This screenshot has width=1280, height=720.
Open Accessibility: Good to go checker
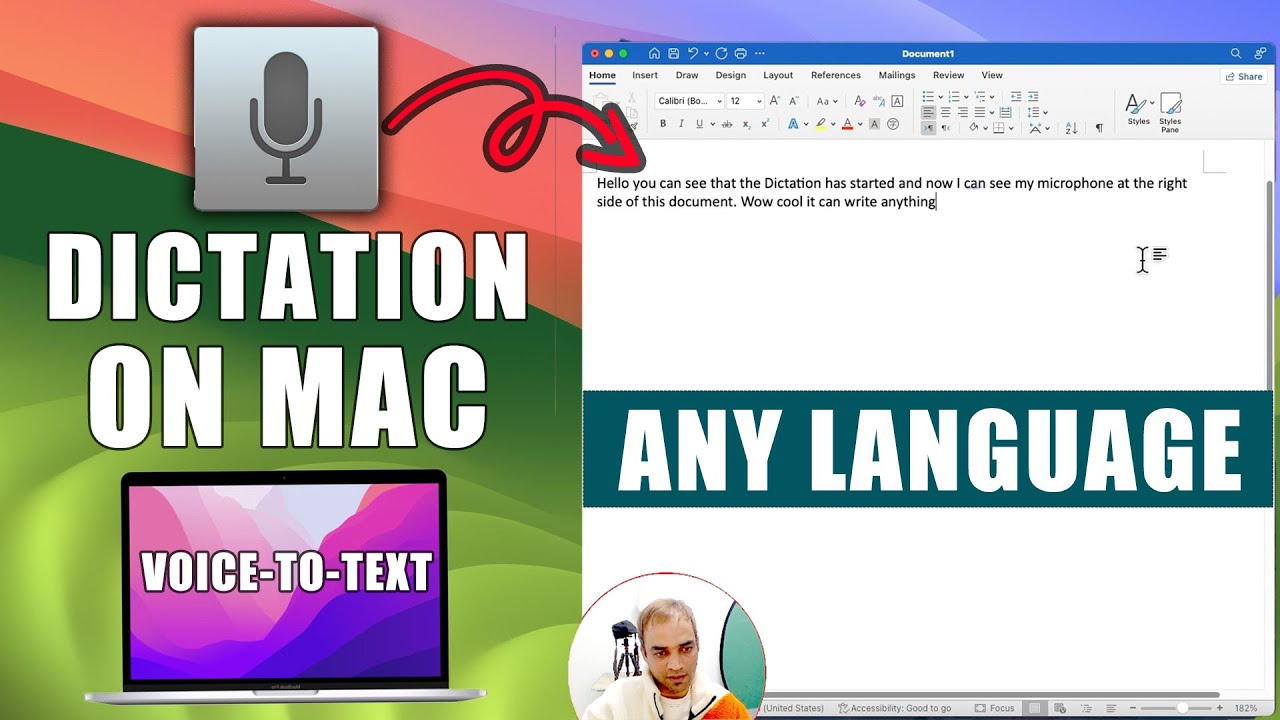pos(894,708)
